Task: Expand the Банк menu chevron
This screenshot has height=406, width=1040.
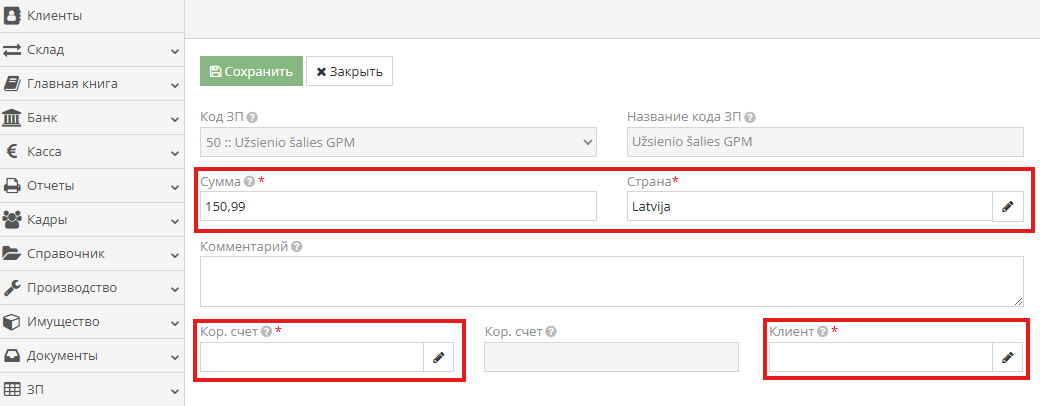Action: click(174, 119)
